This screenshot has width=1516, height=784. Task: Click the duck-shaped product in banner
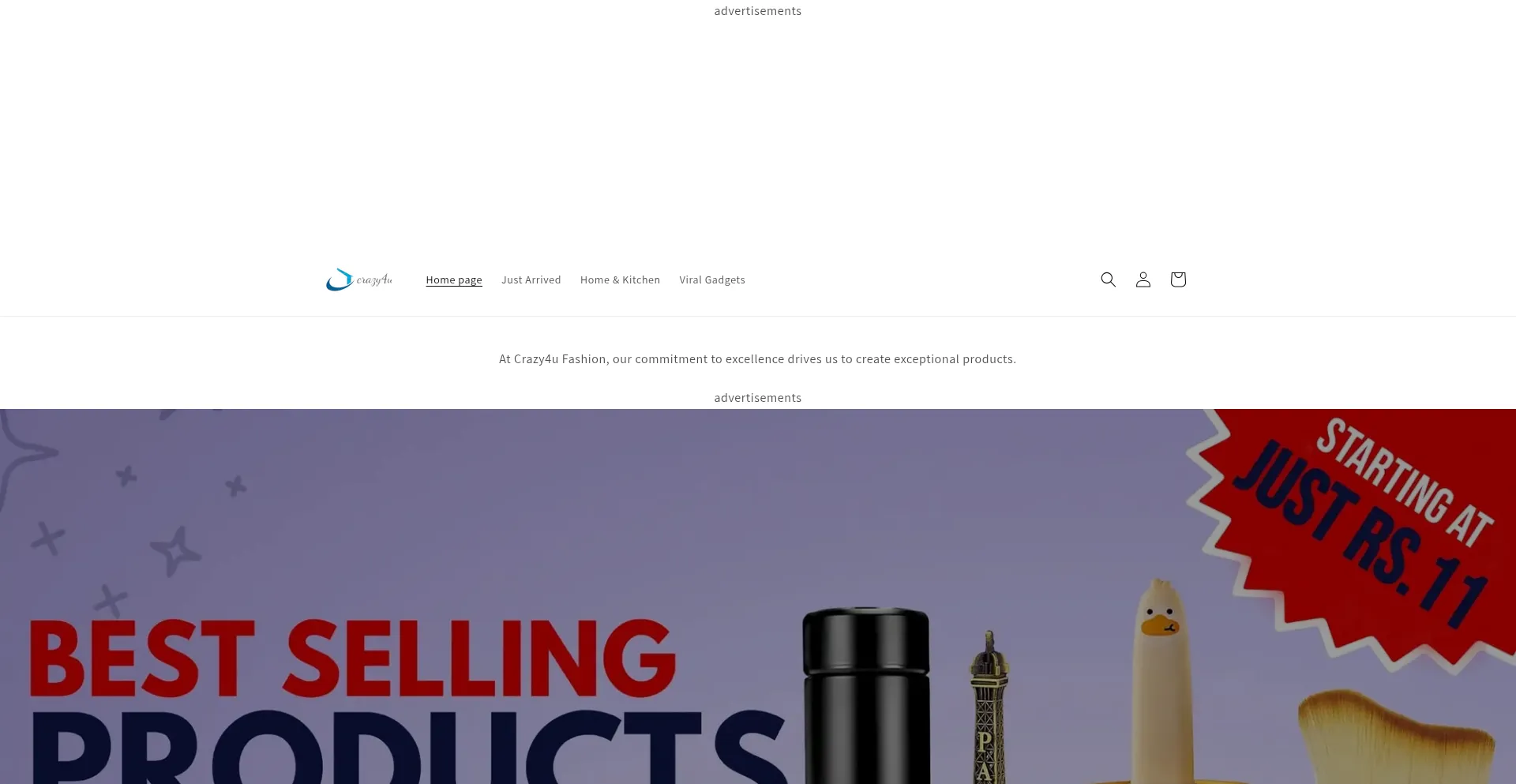click(1160, 679)
